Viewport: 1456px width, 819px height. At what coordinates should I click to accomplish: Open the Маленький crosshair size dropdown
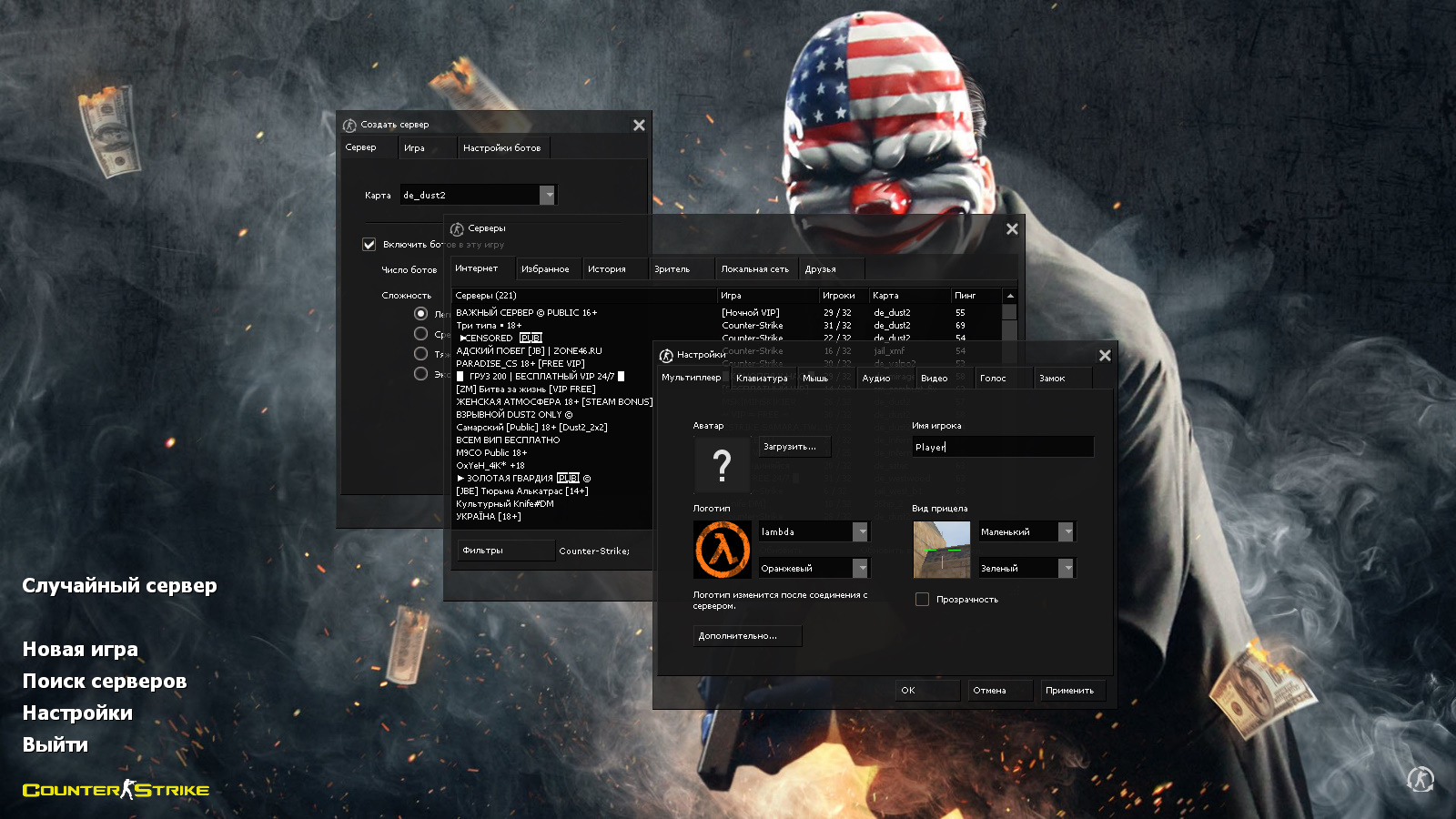coord(1066,531)
